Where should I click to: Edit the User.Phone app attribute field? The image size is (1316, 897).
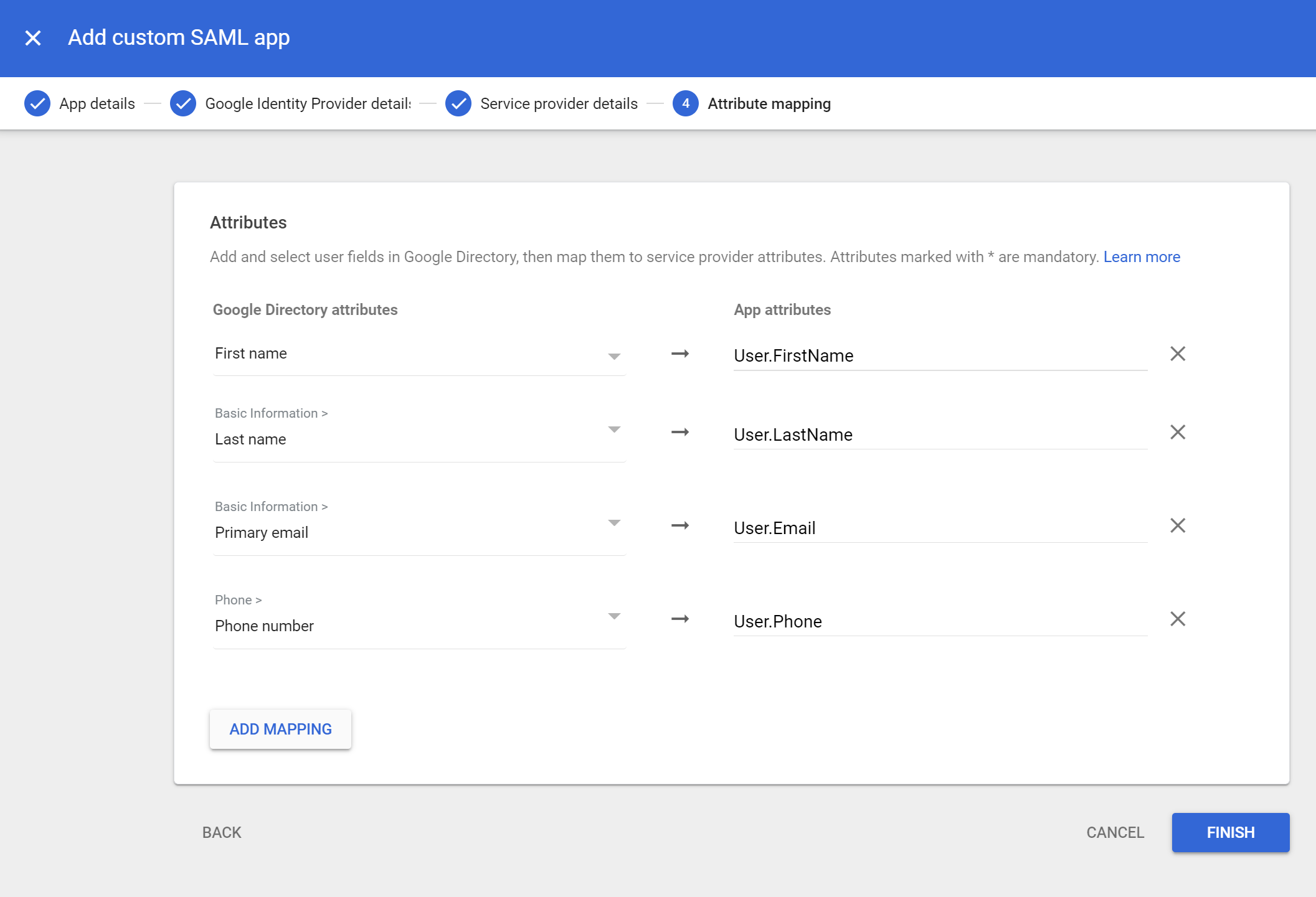(940, 621)
